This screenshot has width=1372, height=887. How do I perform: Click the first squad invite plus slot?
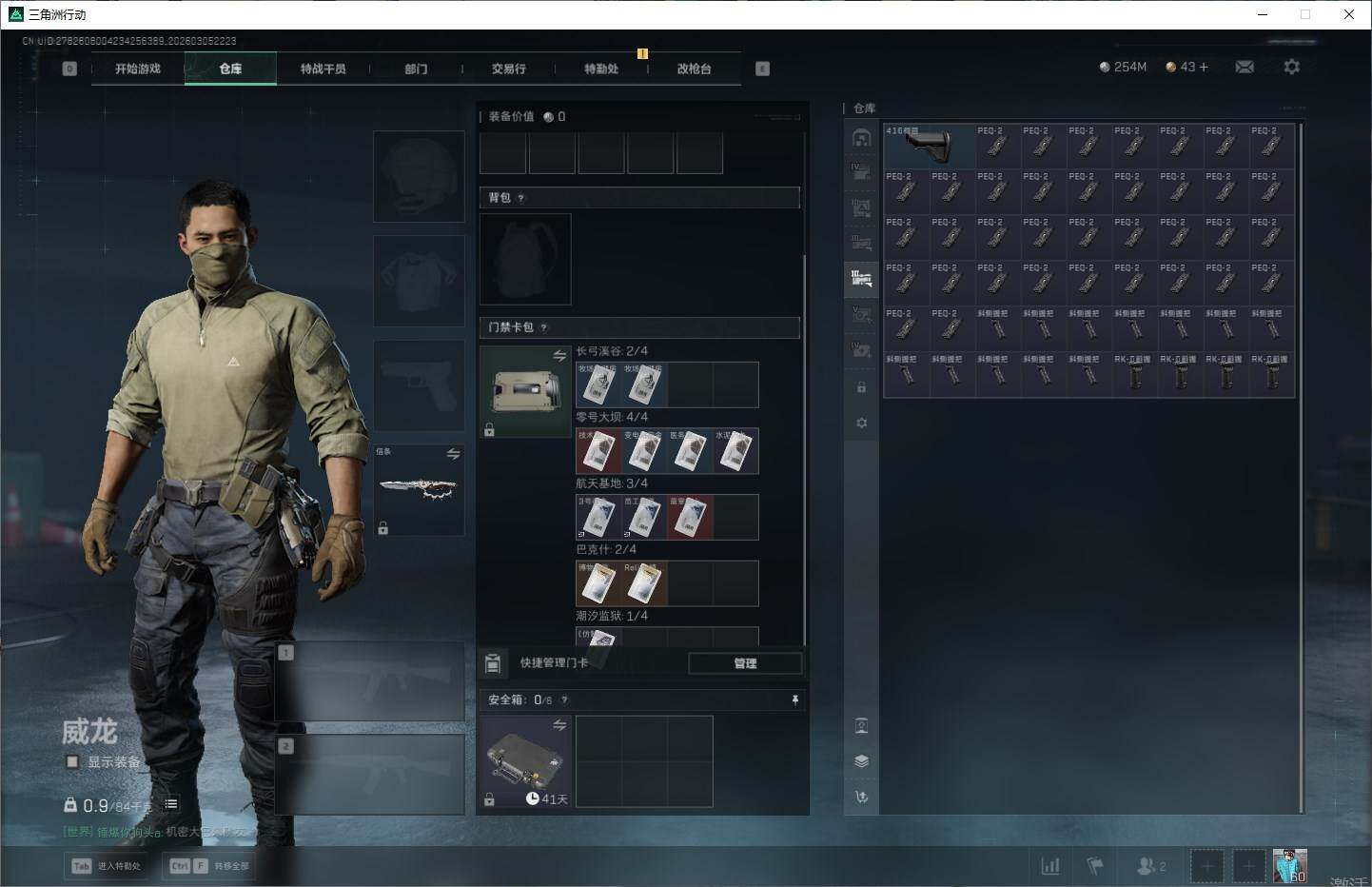click(x=1207, y=866)
